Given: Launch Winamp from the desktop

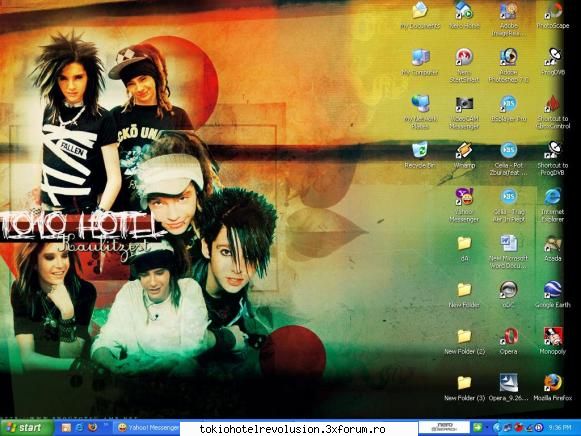Looking at the screenshot, I should [464, 155].
